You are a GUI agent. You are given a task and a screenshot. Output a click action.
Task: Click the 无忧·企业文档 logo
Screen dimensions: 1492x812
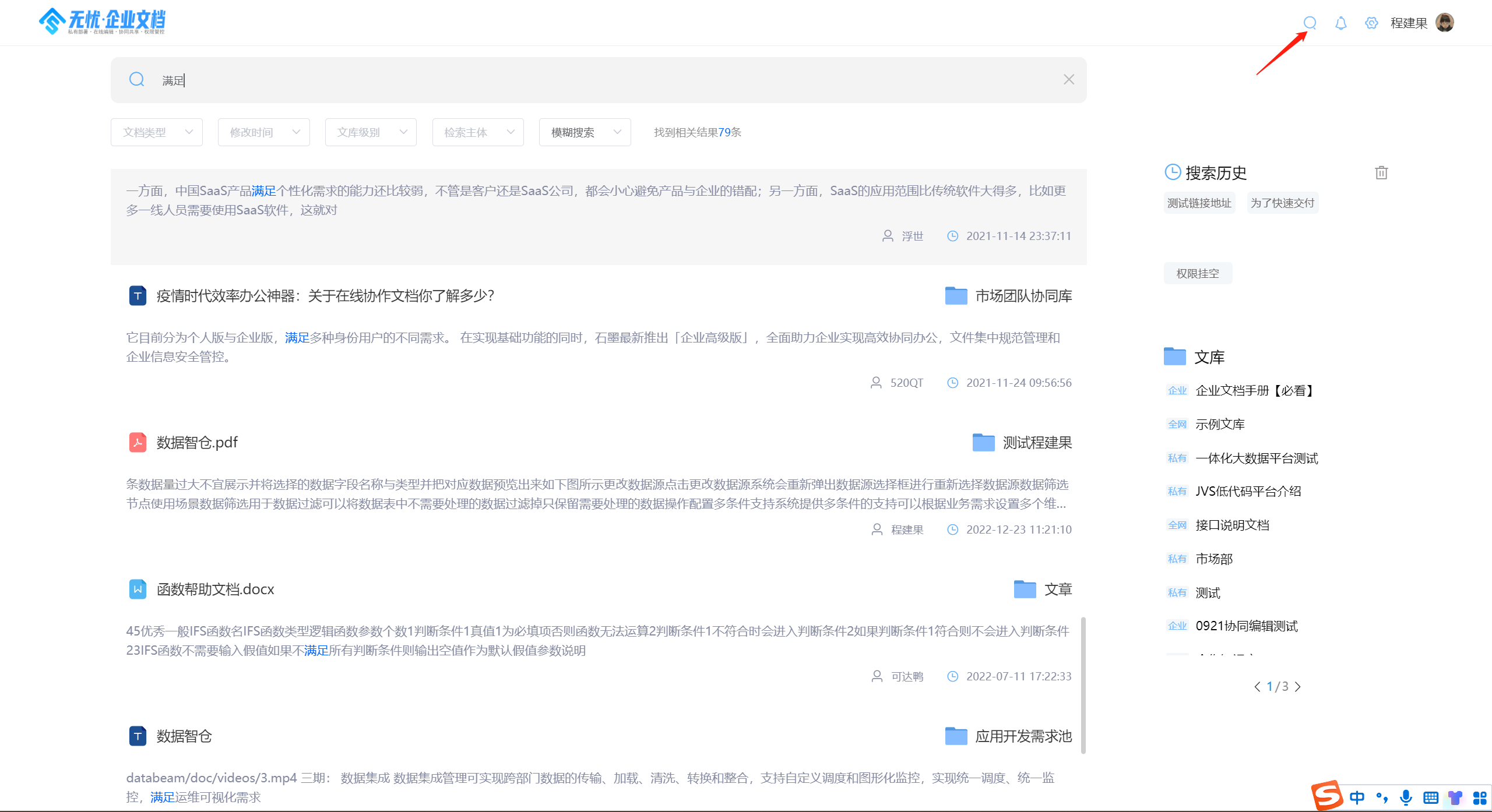pyautogui.click(x=103, y=22)
